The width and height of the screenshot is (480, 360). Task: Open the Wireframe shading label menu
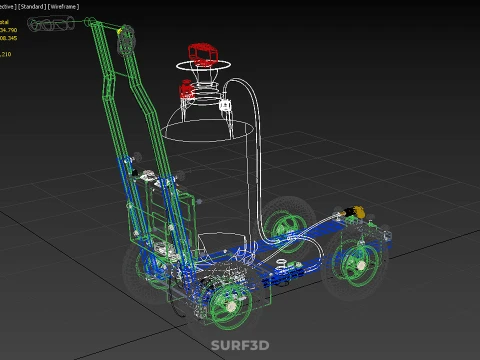click(63, 7)
